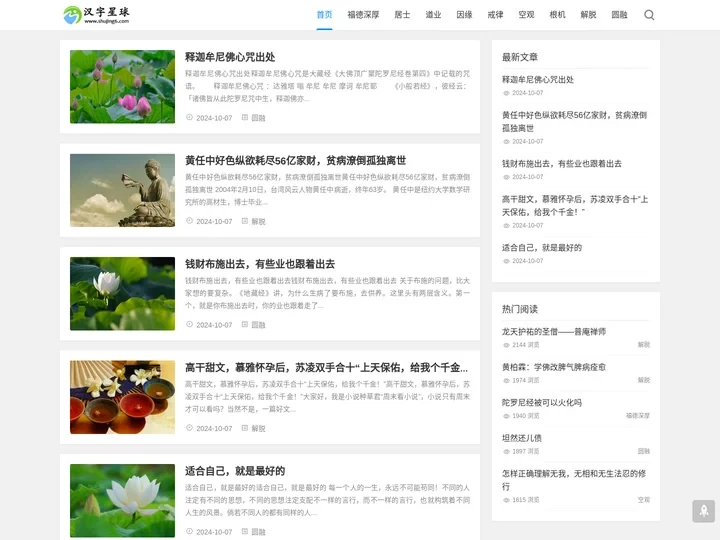This screenshot has height=540, width=720.
Task: Open the search magnifier icon in header
Action: point(649,15)
